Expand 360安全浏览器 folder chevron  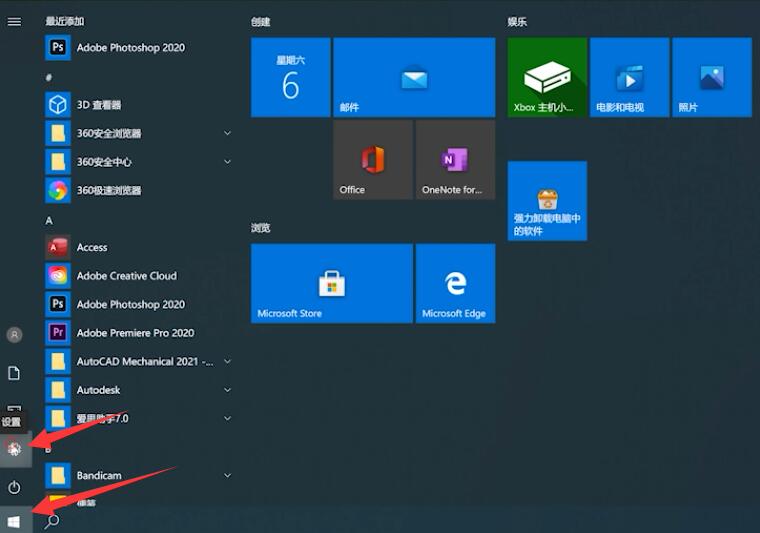point(227,133)
